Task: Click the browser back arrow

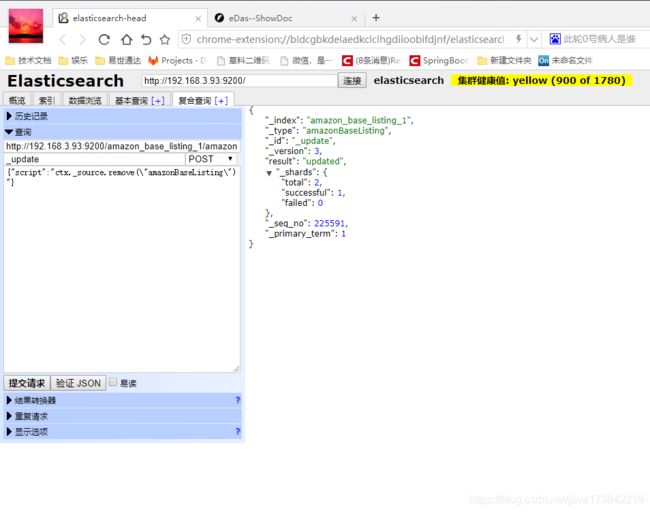Action: (62, 39)
